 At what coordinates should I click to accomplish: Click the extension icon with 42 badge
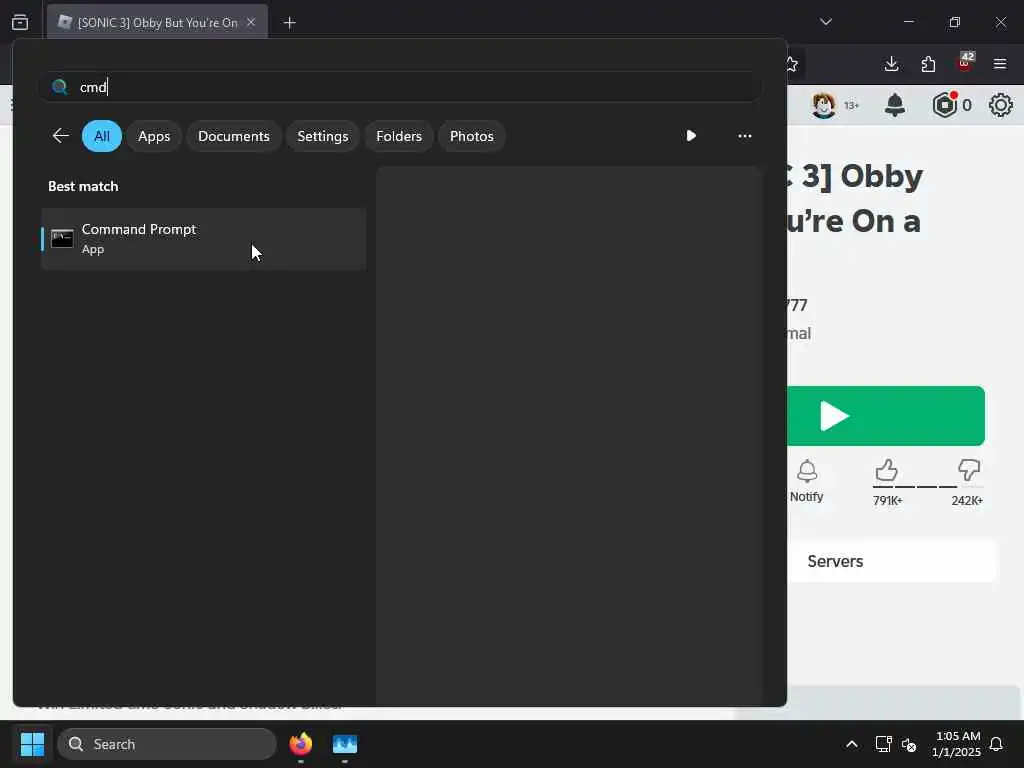(965, 63)
